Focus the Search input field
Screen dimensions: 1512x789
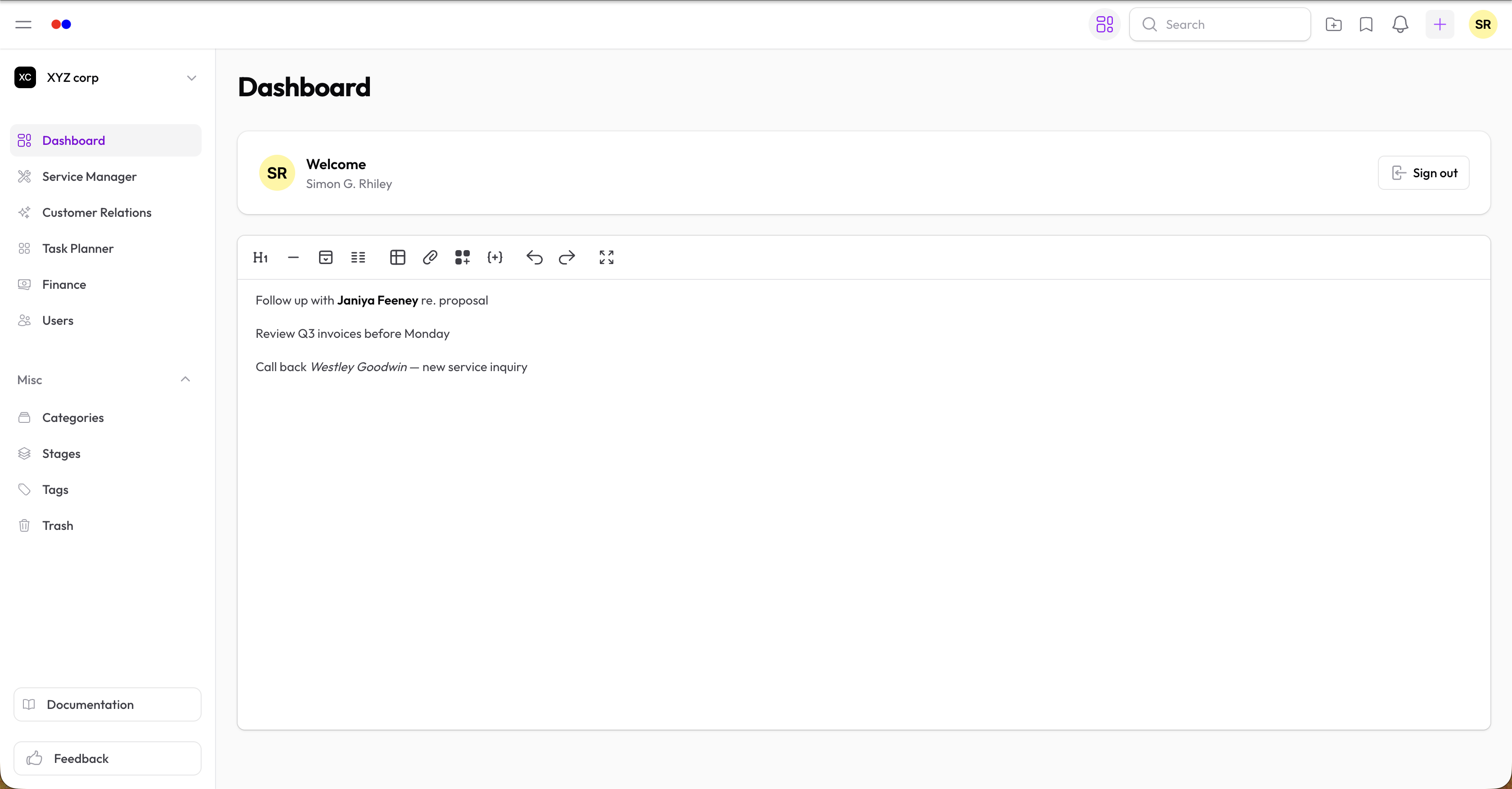(1219, 25)
